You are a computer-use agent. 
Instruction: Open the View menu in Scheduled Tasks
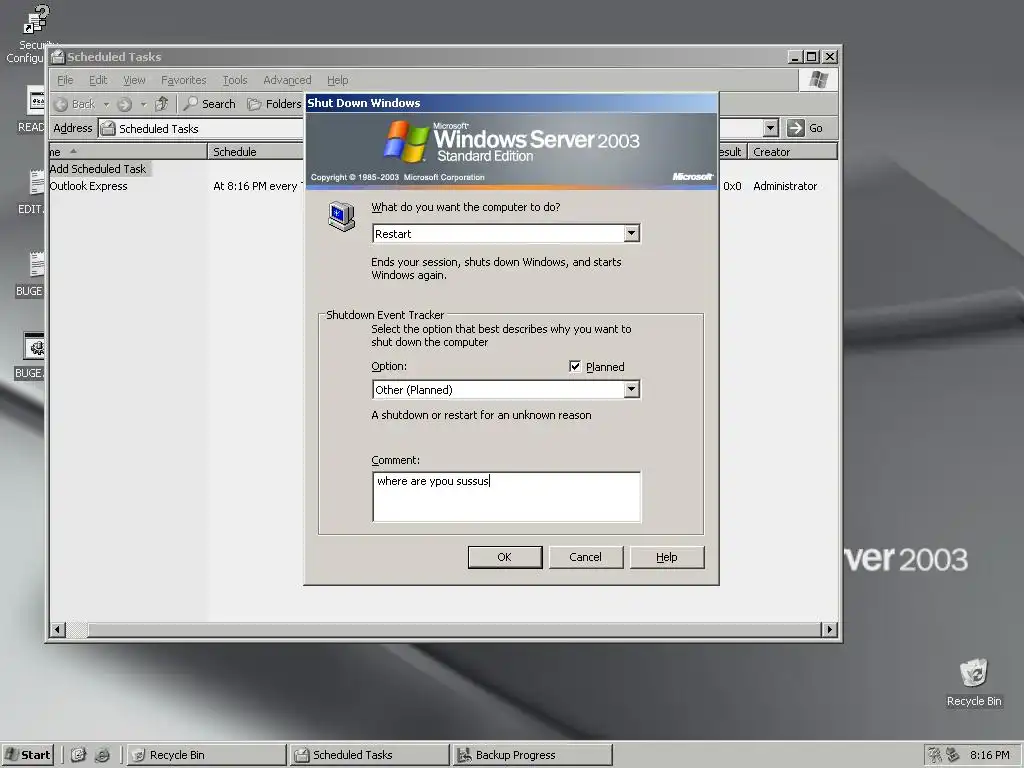pos(134,80)
